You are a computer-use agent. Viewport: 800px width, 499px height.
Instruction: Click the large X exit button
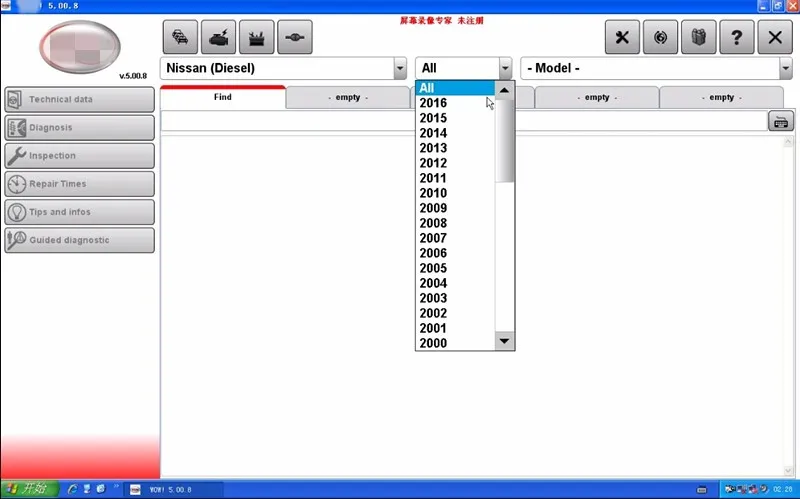pos(775,37)
